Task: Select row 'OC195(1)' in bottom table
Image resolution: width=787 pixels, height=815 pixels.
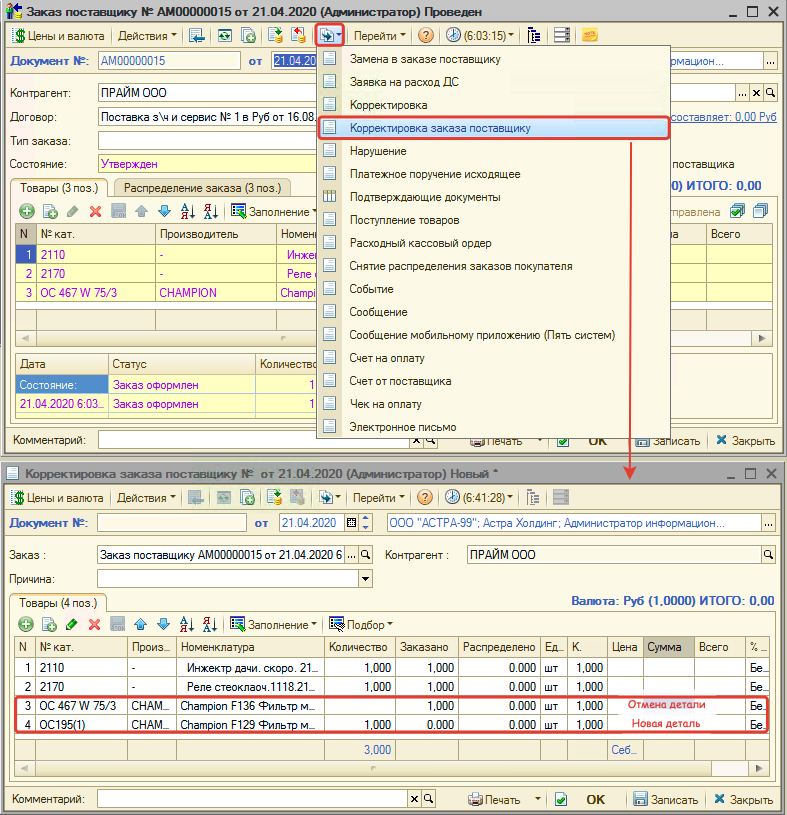Action: coord(391,725)
